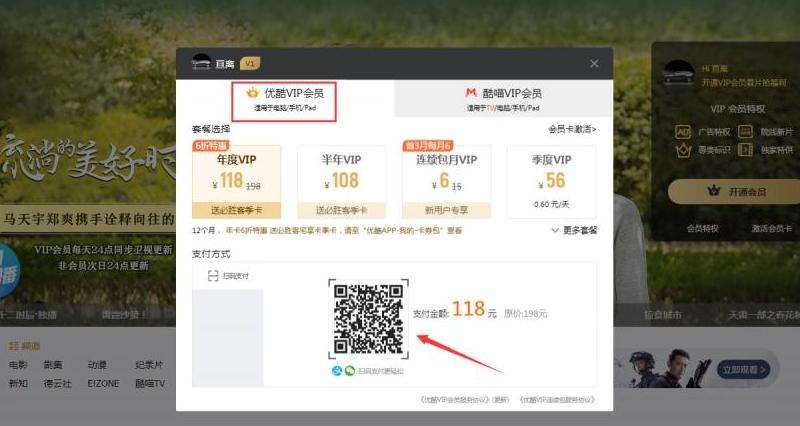Expand 更多套餐 to show more plans
The width and height of the screenshot is (800, 426).
573,230
